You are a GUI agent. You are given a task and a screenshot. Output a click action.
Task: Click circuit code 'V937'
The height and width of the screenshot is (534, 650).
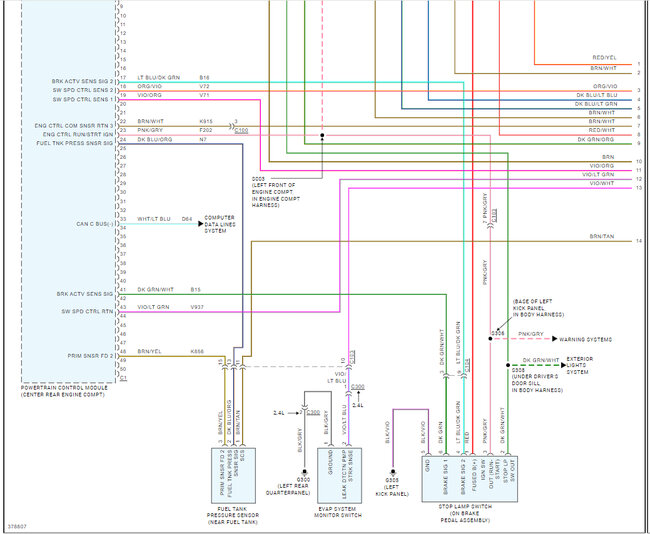197,307
